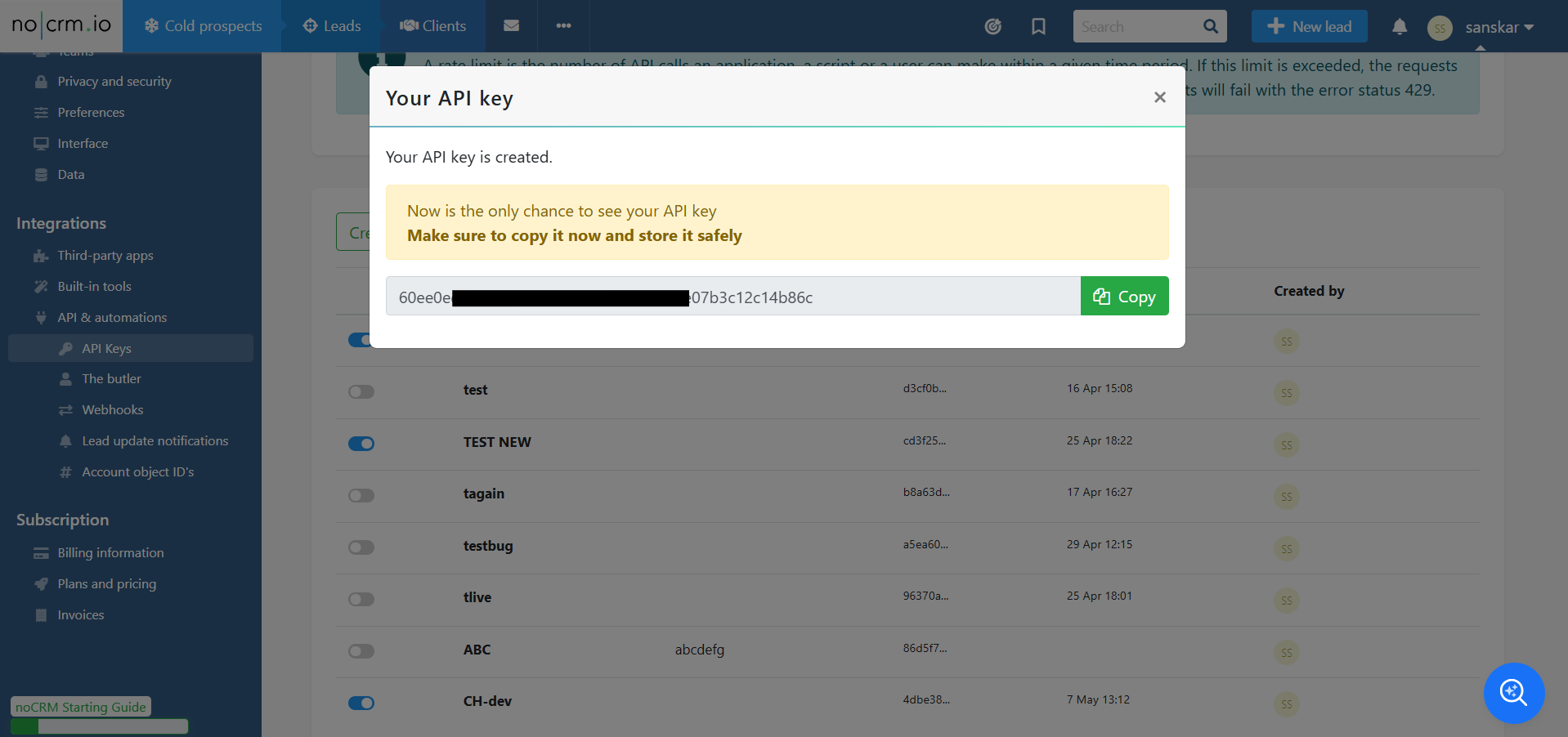Disable the CH-dev API key toggle
Image resolution: width=1568 pixels, height=737 pixels.
click(x=361, y=703)
